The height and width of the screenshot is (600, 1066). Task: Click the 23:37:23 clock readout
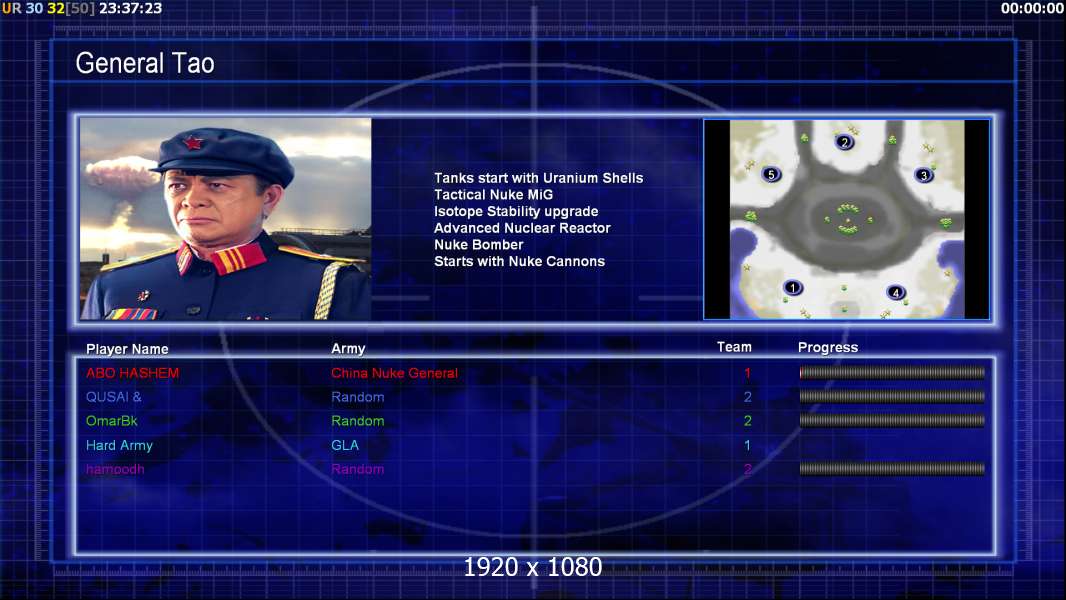(131, 8)
